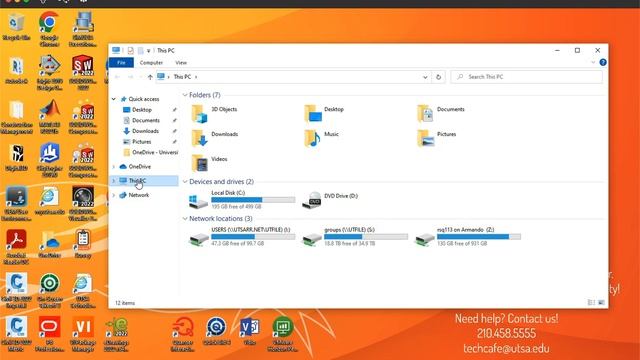The width and height of the screenshot is (640, 360).
Task: Click the Armando (Z:) drive usage bar
Action: pyautogui.click(x=479, y=237)
